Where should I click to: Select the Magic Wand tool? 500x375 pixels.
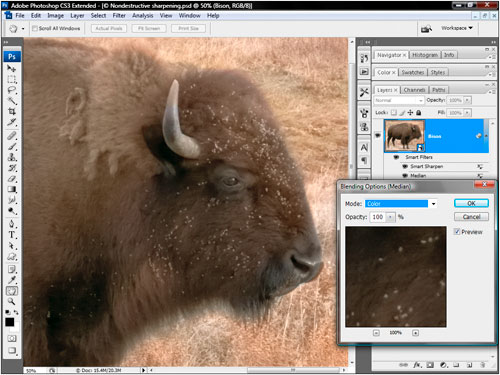tap(12, 100)
